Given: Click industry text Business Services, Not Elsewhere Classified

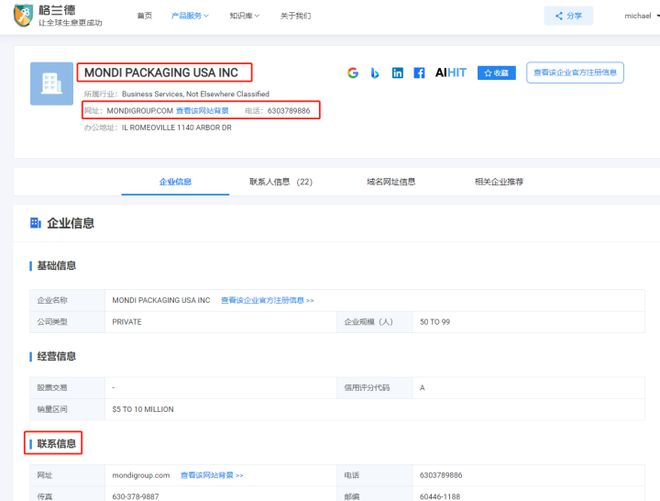Looking at the screenshot, I should click(196, 94).
